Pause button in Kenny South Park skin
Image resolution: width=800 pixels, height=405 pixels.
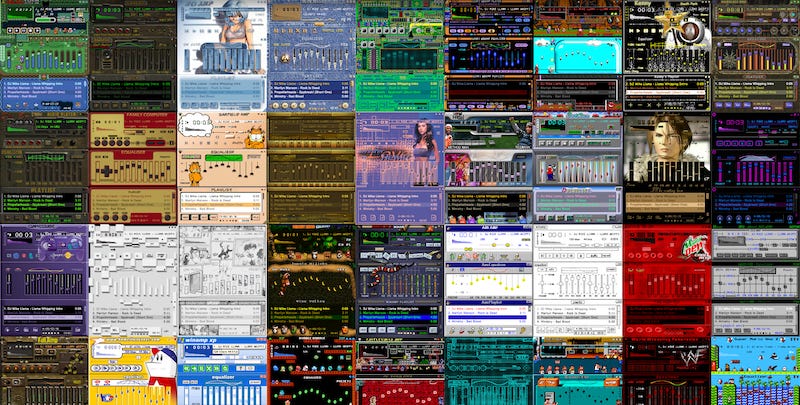pyautogui.click(x=646, y=31)
